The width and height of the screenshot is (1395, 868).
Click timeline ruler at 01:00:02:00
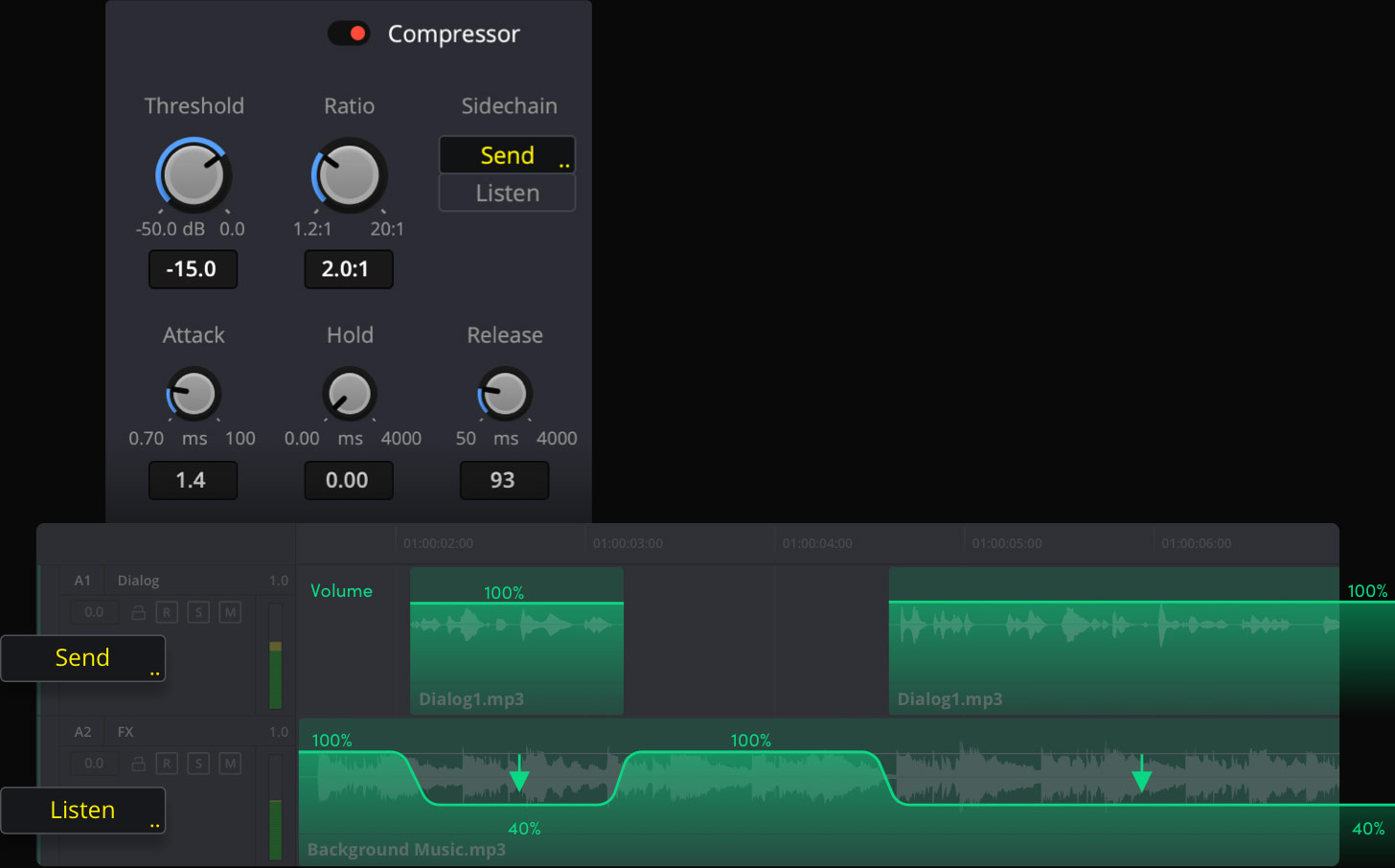tap(438, 543)
